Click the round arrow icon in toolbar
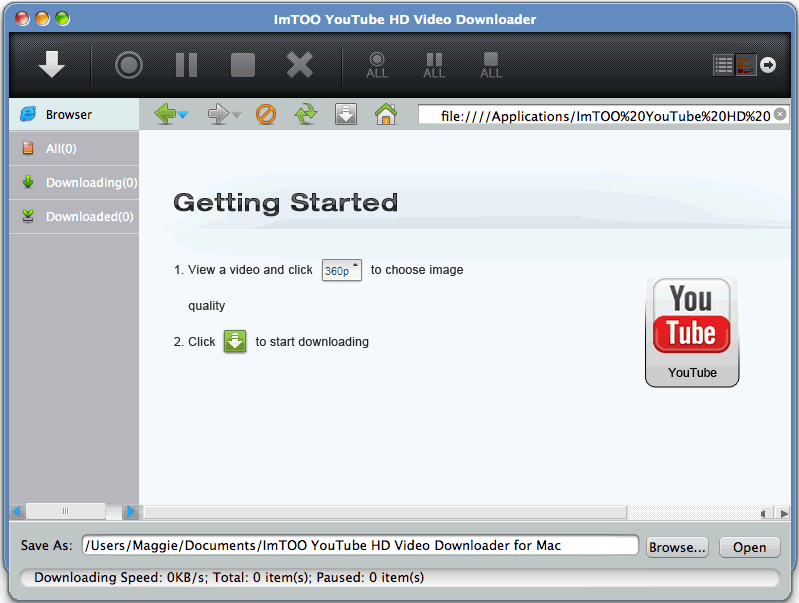Viewport: 799px width, 603px height. click(768, 65)
